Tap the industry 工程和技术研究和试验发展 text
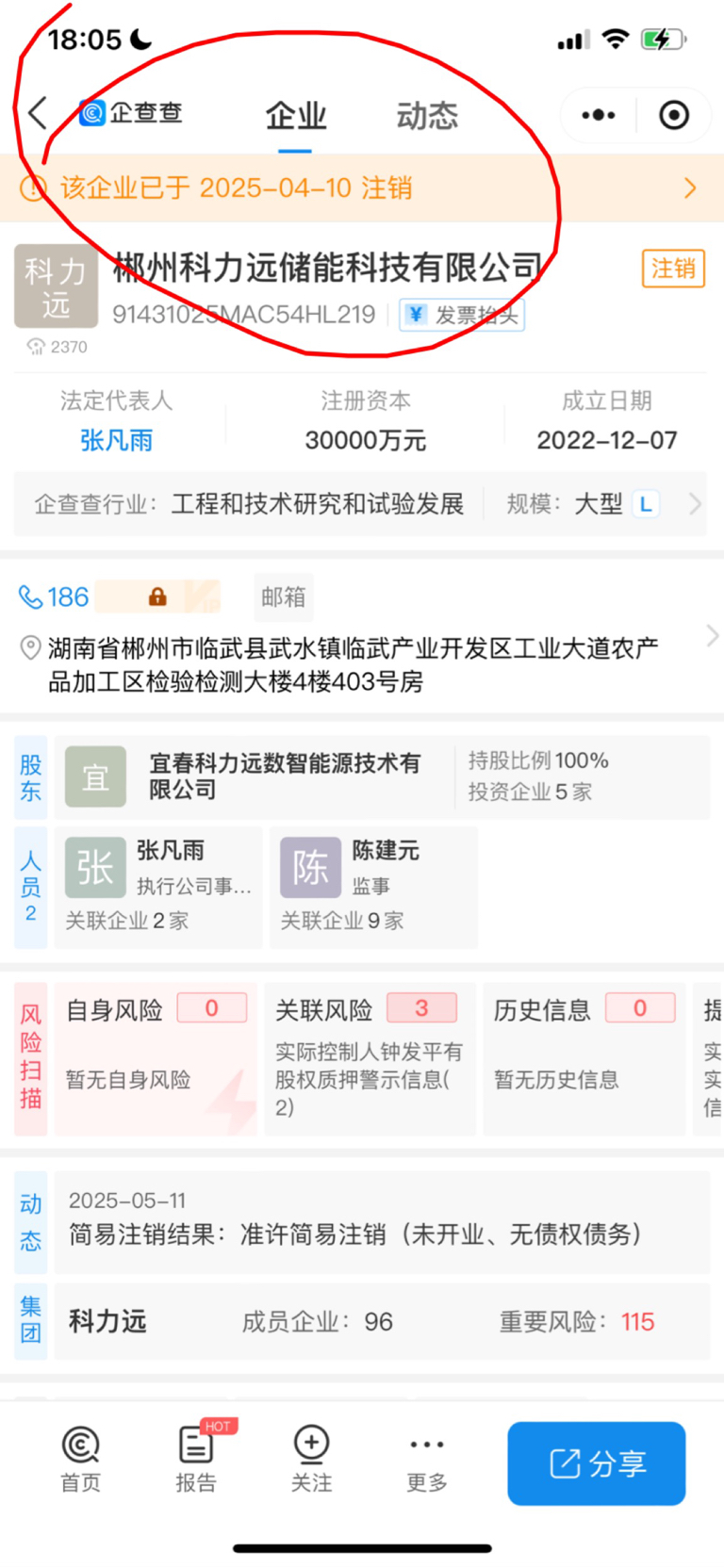 [x=318, y=504]
